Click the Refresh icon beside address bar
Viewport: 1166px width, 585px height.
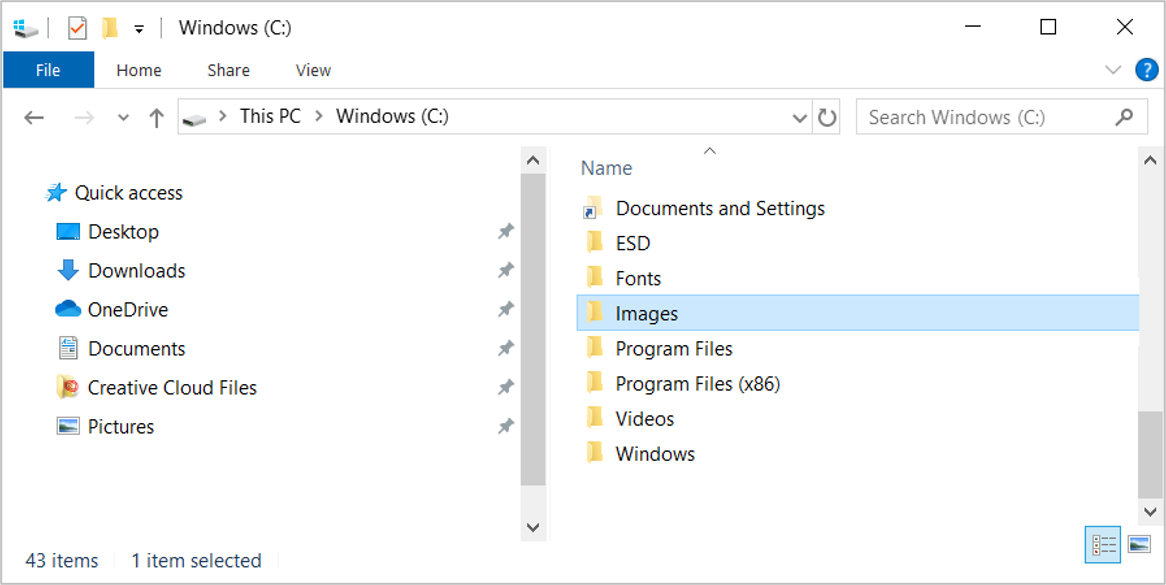(827, 117)
